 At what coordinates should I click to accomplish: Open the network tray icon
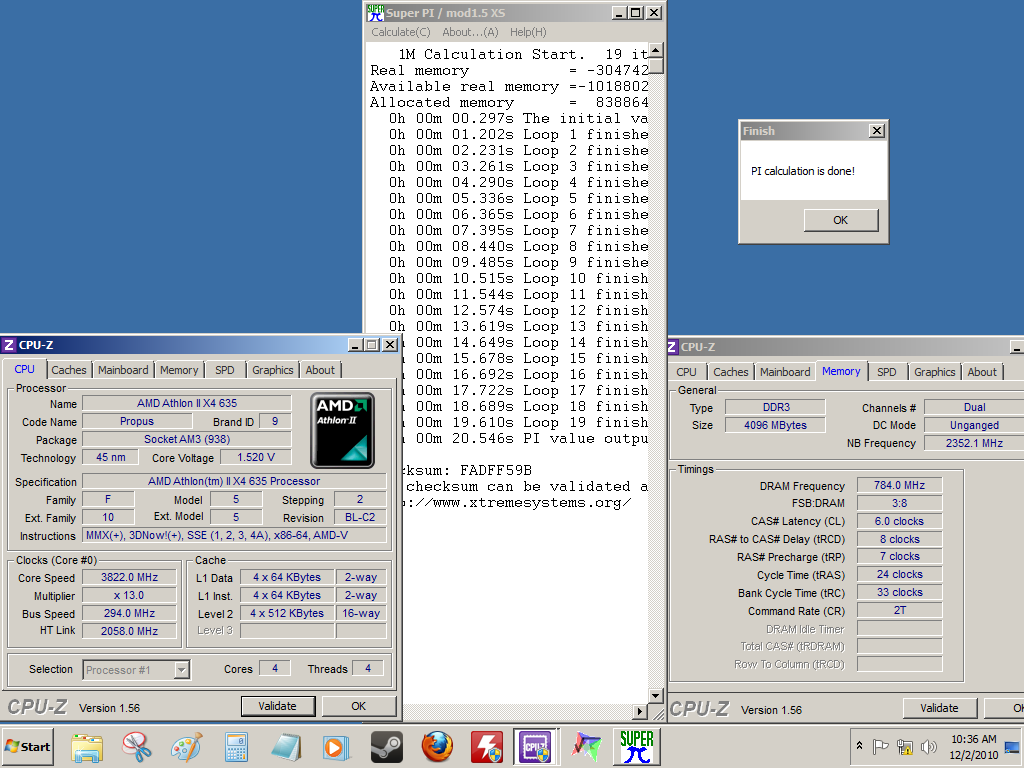pyautogui.click(x=904, y=746)
